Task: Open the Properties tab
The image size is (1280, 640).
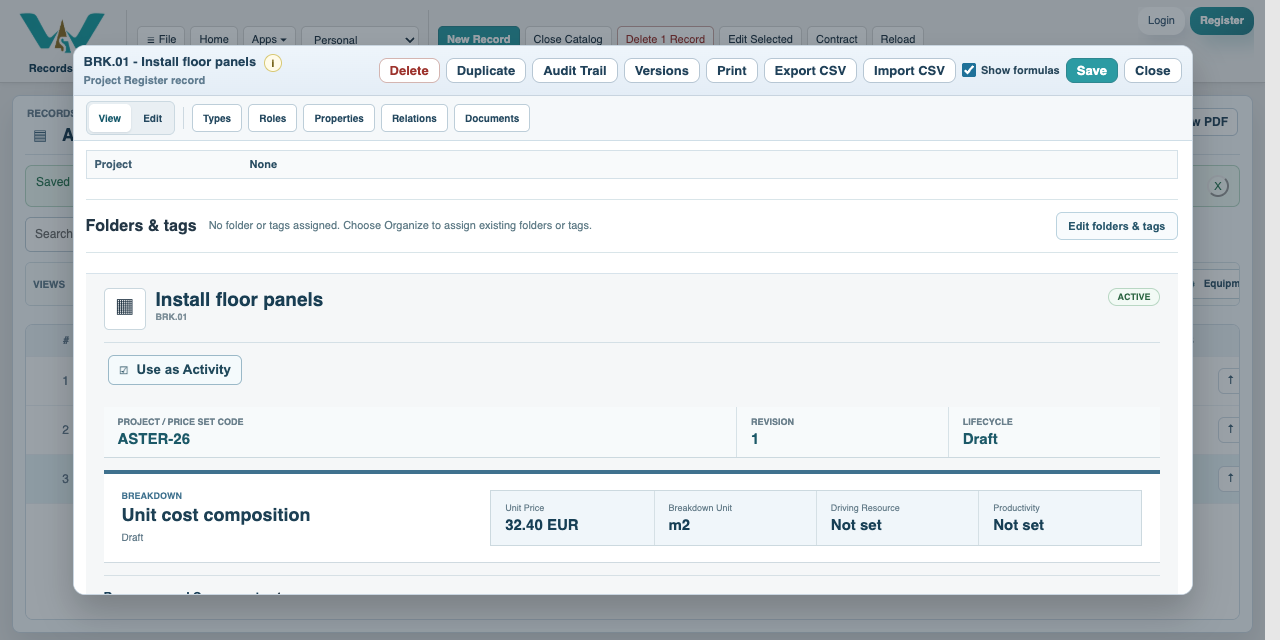Action: 339,118
